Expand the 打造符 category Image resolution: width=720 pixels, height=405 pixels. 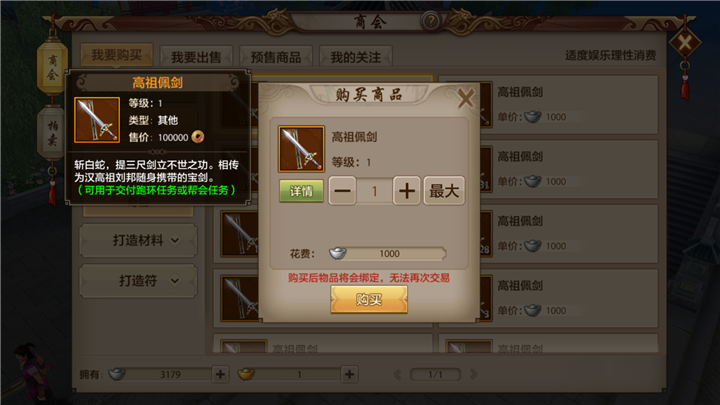(138, 281)
